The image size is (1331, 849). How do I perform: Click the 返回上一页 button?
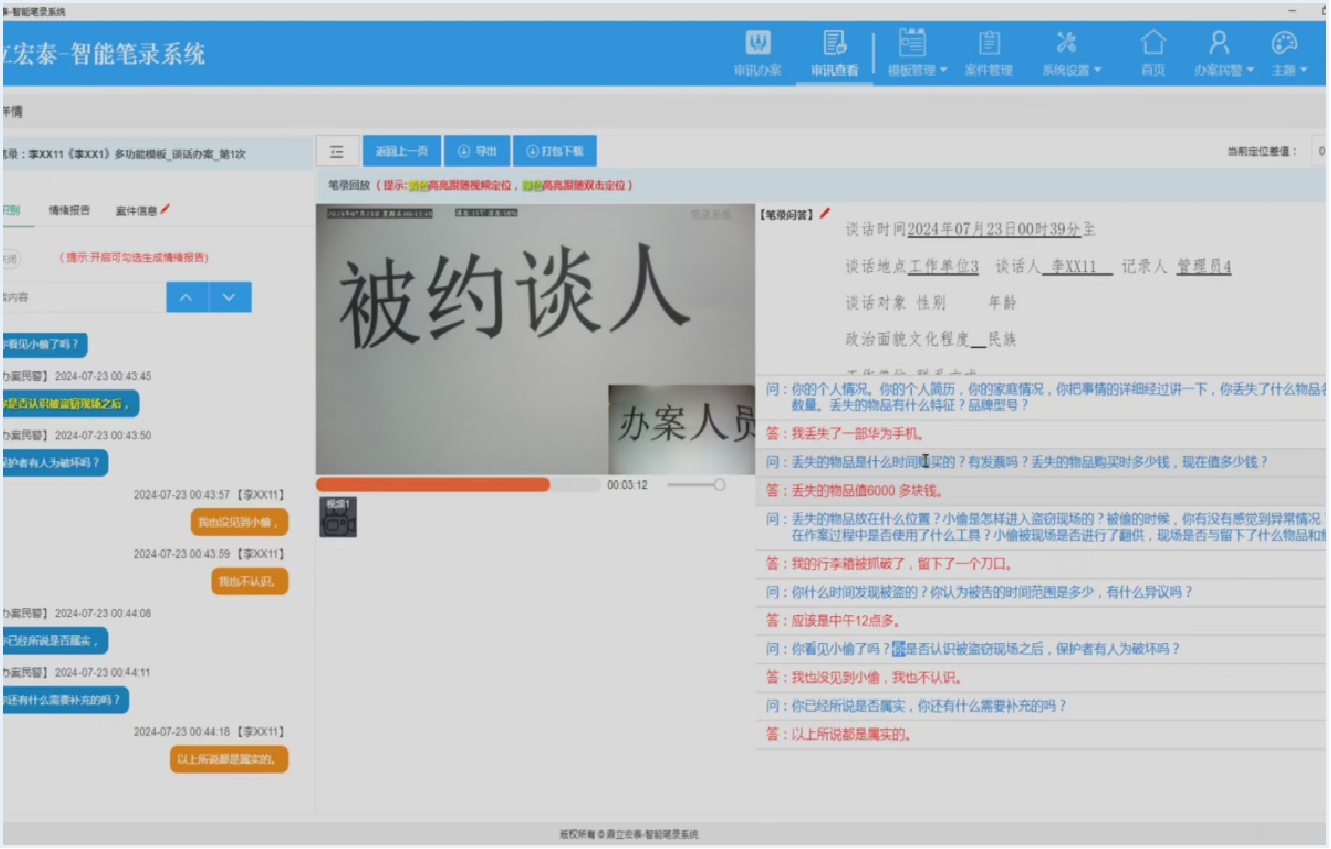[401, 152]
